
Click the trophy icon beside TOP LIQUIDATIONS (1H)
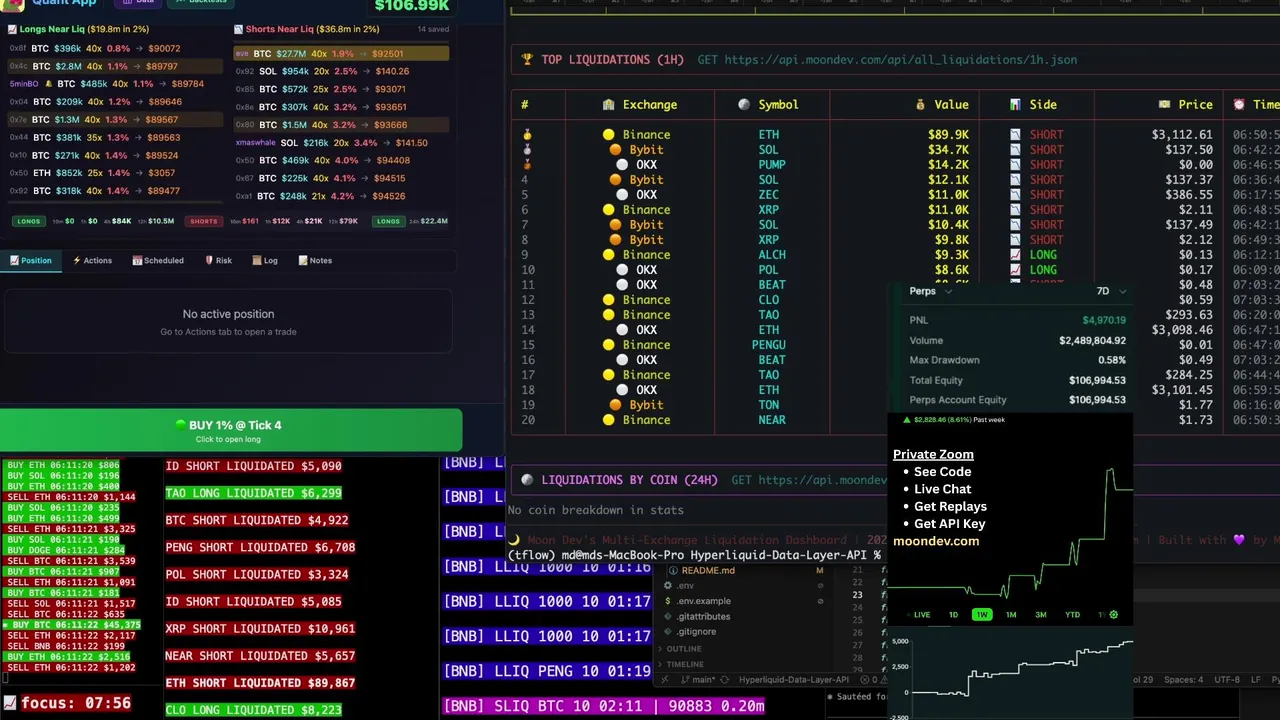pos(527,60)
